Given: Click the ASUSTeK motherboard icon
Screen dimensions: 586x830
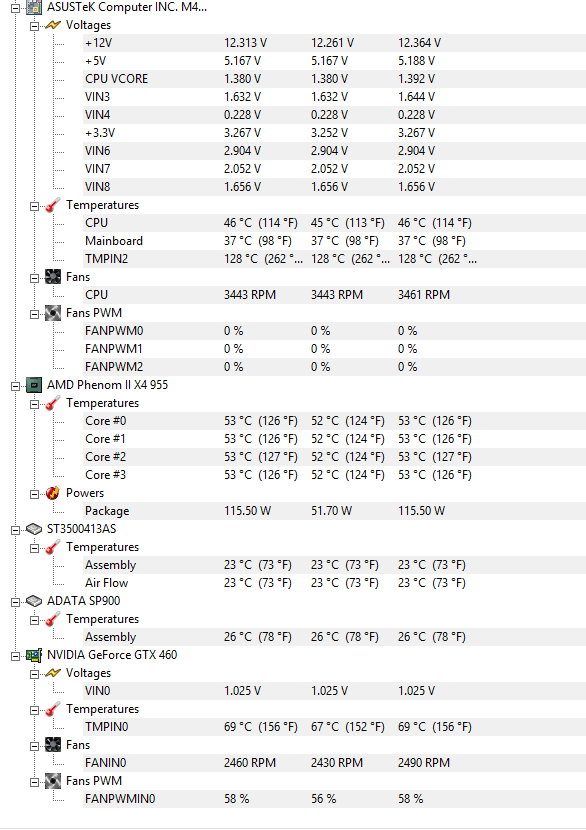Looking at the screenshot, I should (x=34, y=7).
